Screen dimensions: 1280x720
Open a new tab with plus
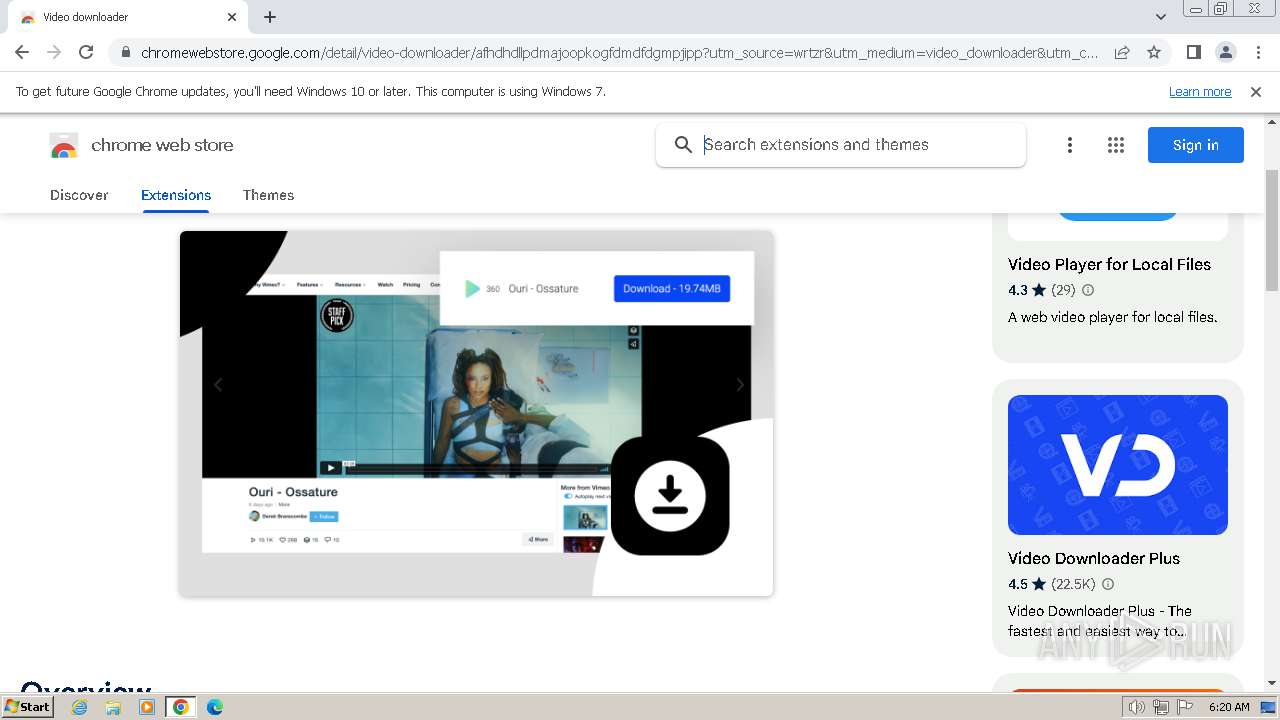point(270,17)
